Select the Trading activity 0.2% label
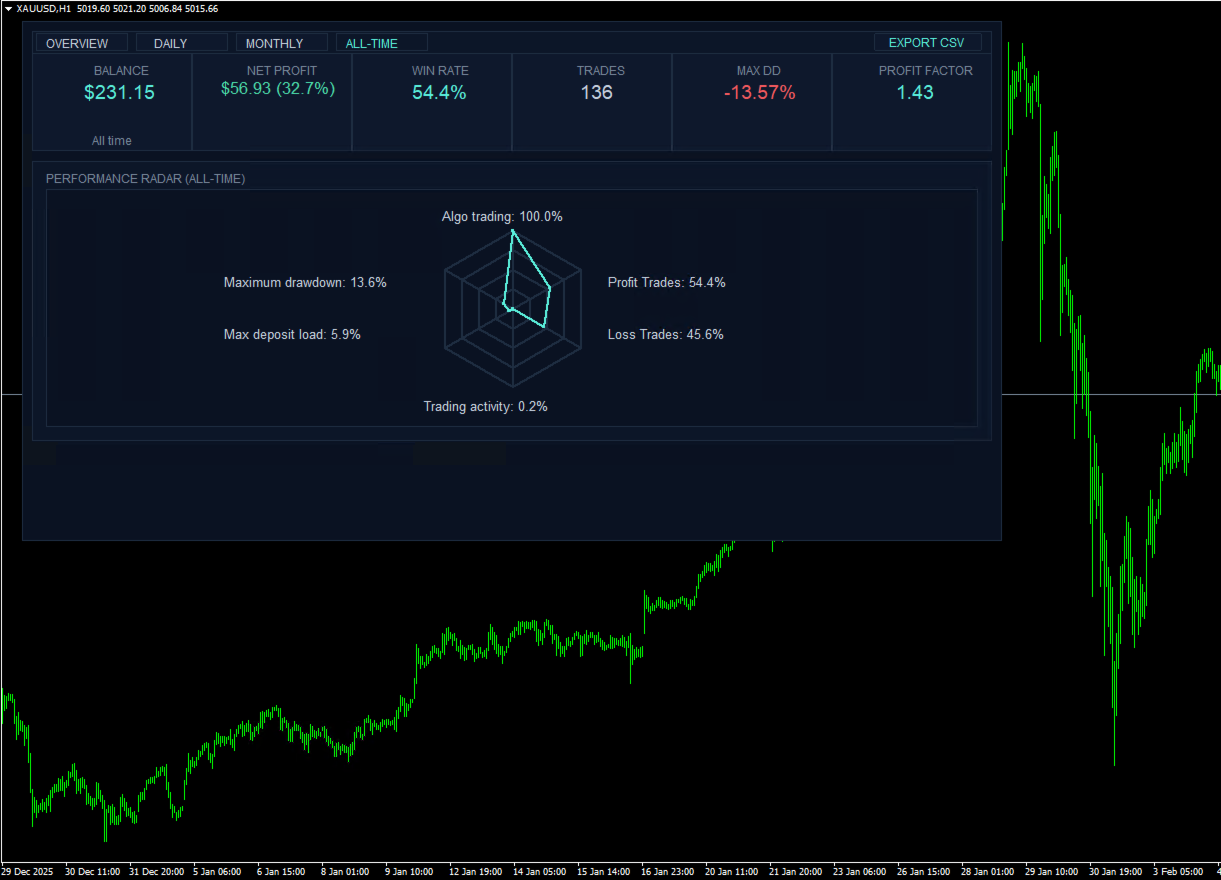Image resolution: width=1221 pixels, height=880 pixels. [x=485, y=406]
